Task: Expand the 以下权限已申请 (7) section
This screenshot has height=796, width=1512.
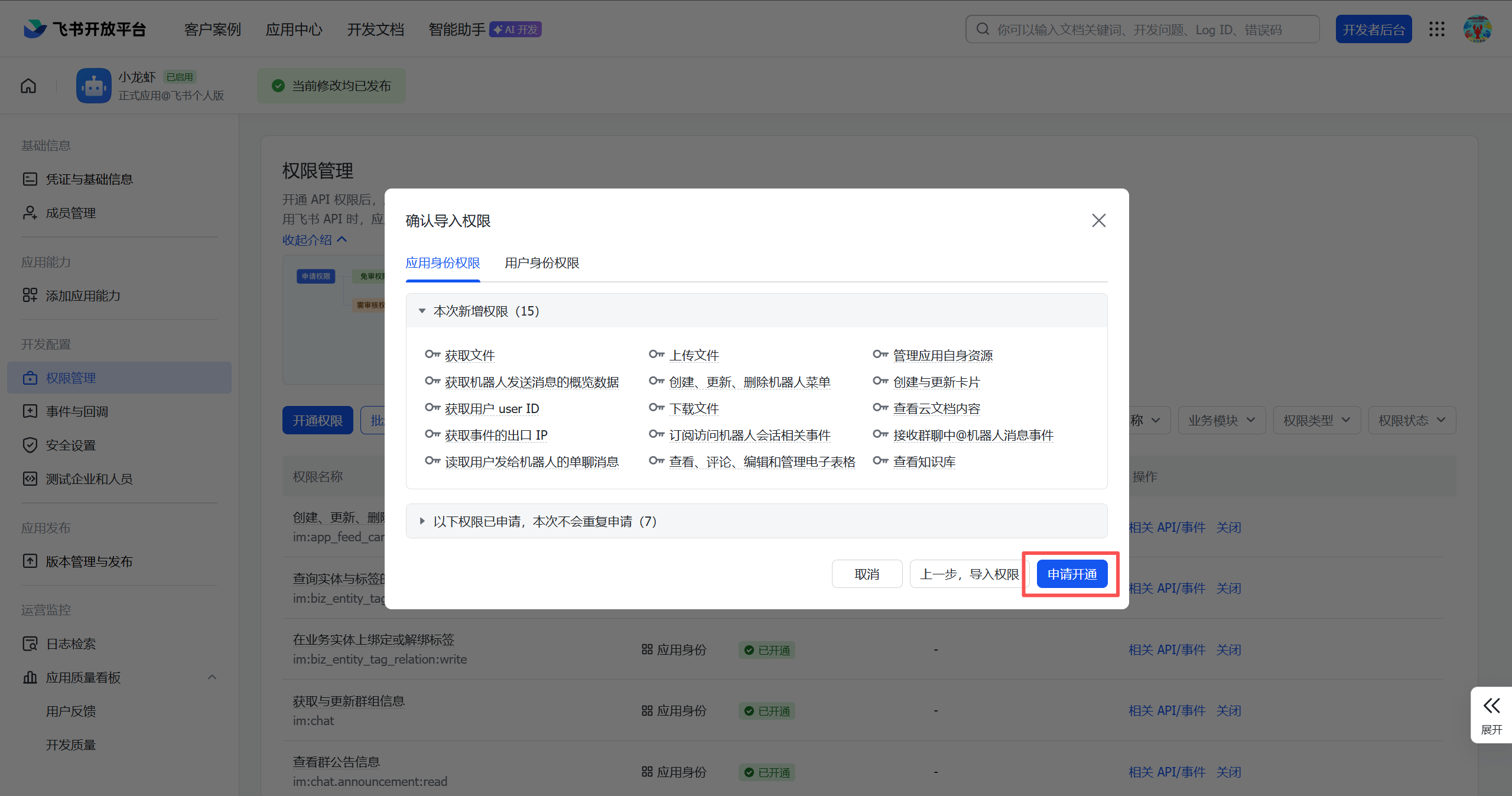Action: 422,521
